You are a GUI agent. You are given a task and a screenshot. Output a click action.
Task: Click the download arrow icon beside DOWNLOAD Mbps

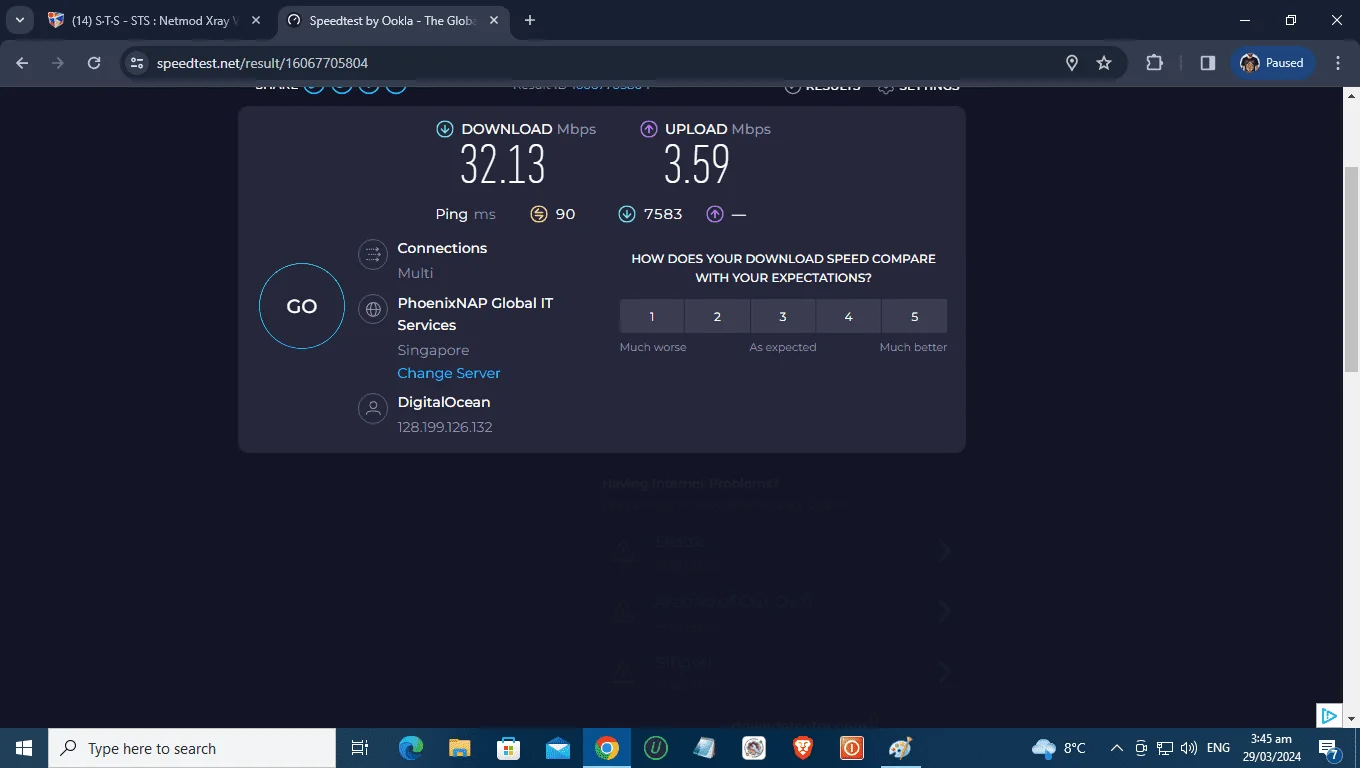coord(445,129)
